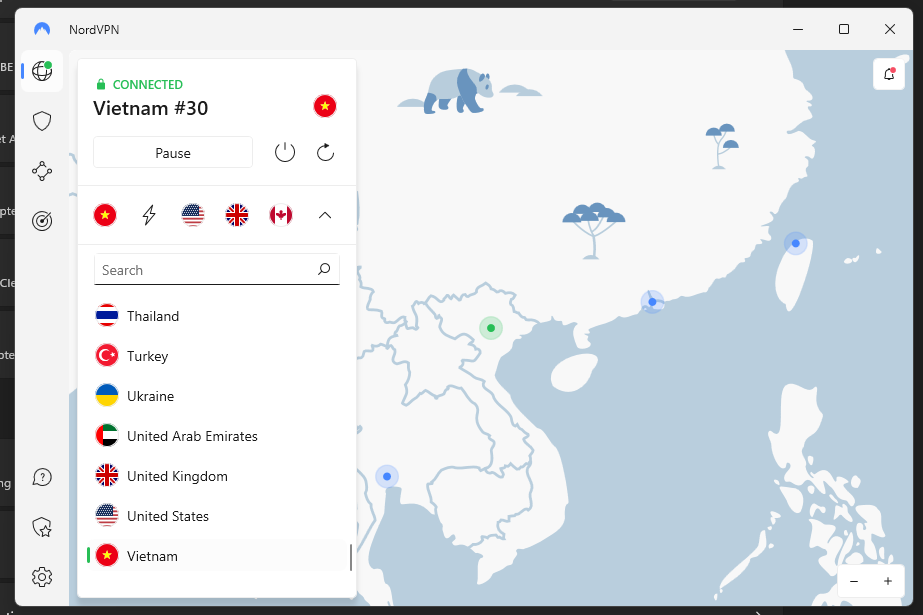923x615 pixels.
Task: Click Vietnam flag beside Vietnam #30
Action: [325, 106]
